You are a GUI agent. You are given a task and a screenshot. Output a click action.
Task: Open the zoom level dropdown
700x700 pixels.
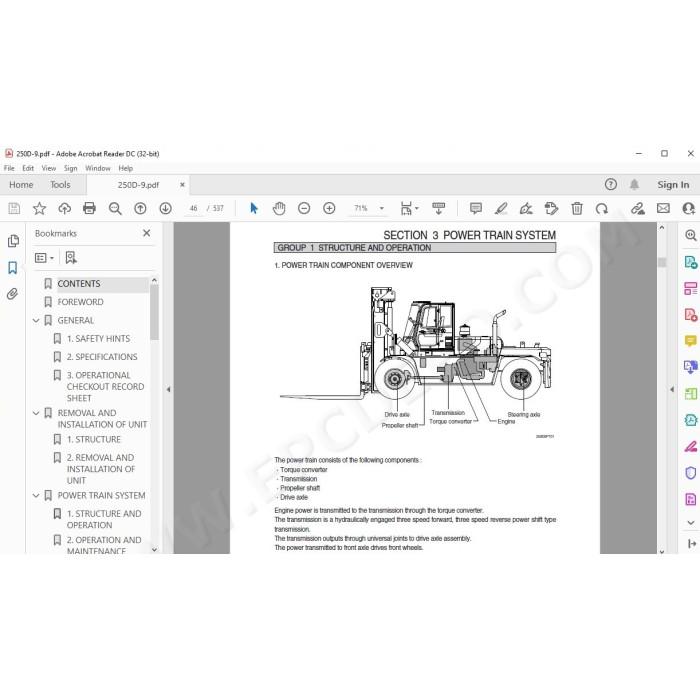pyautogui.click(x=382, y=208)
